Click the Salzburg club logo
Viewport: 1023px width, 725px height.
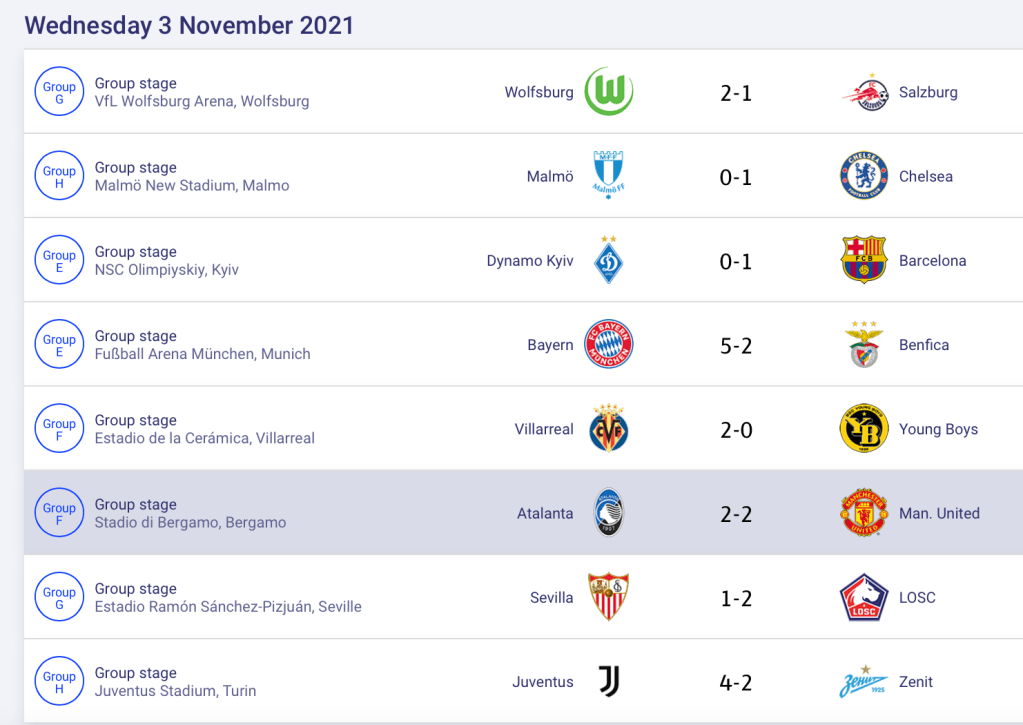864,93
